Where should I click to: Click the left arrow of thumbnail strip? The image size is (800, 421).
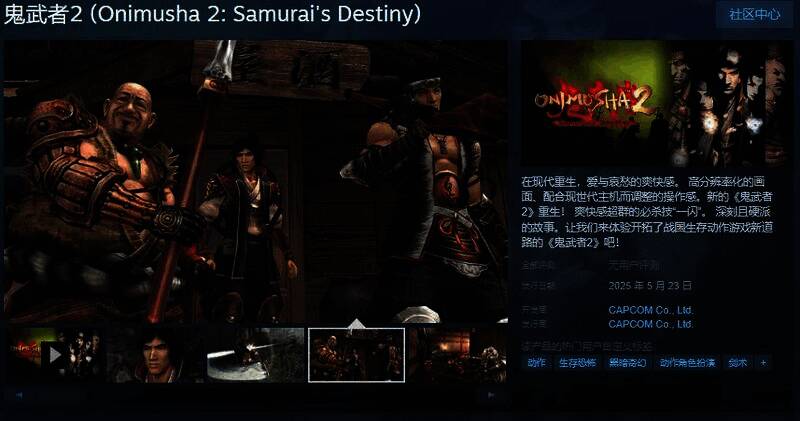[19, 394]
